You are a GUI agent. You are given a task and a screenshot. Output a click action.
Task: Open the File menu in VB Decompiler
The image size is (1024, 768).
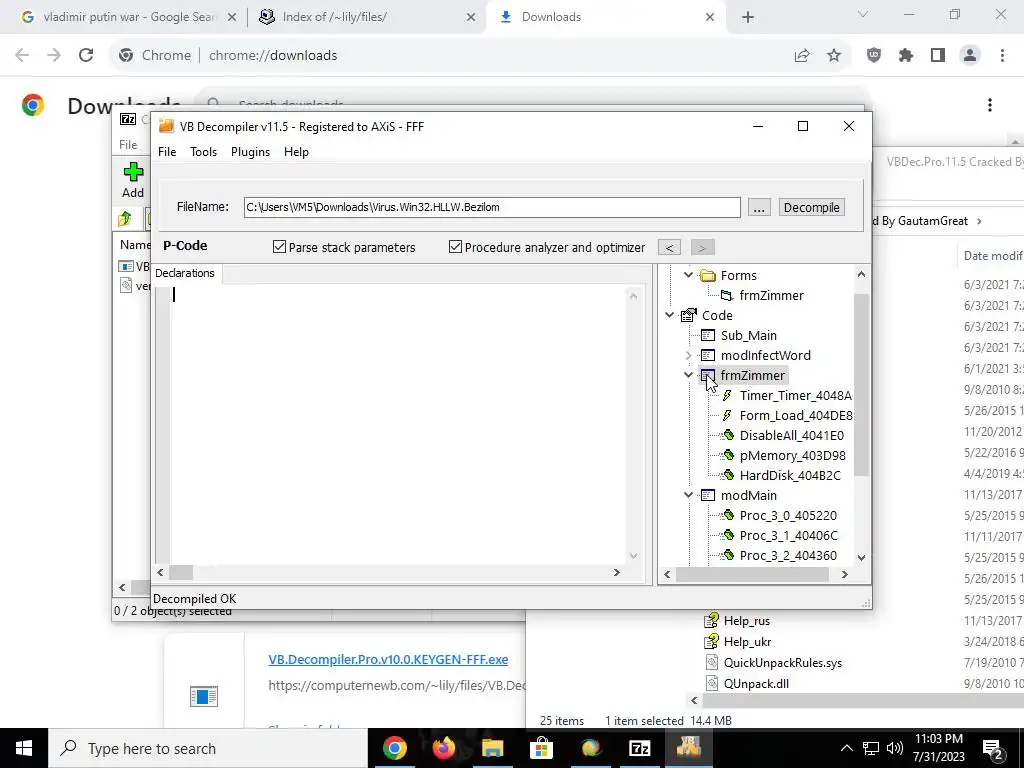[167, 152]
